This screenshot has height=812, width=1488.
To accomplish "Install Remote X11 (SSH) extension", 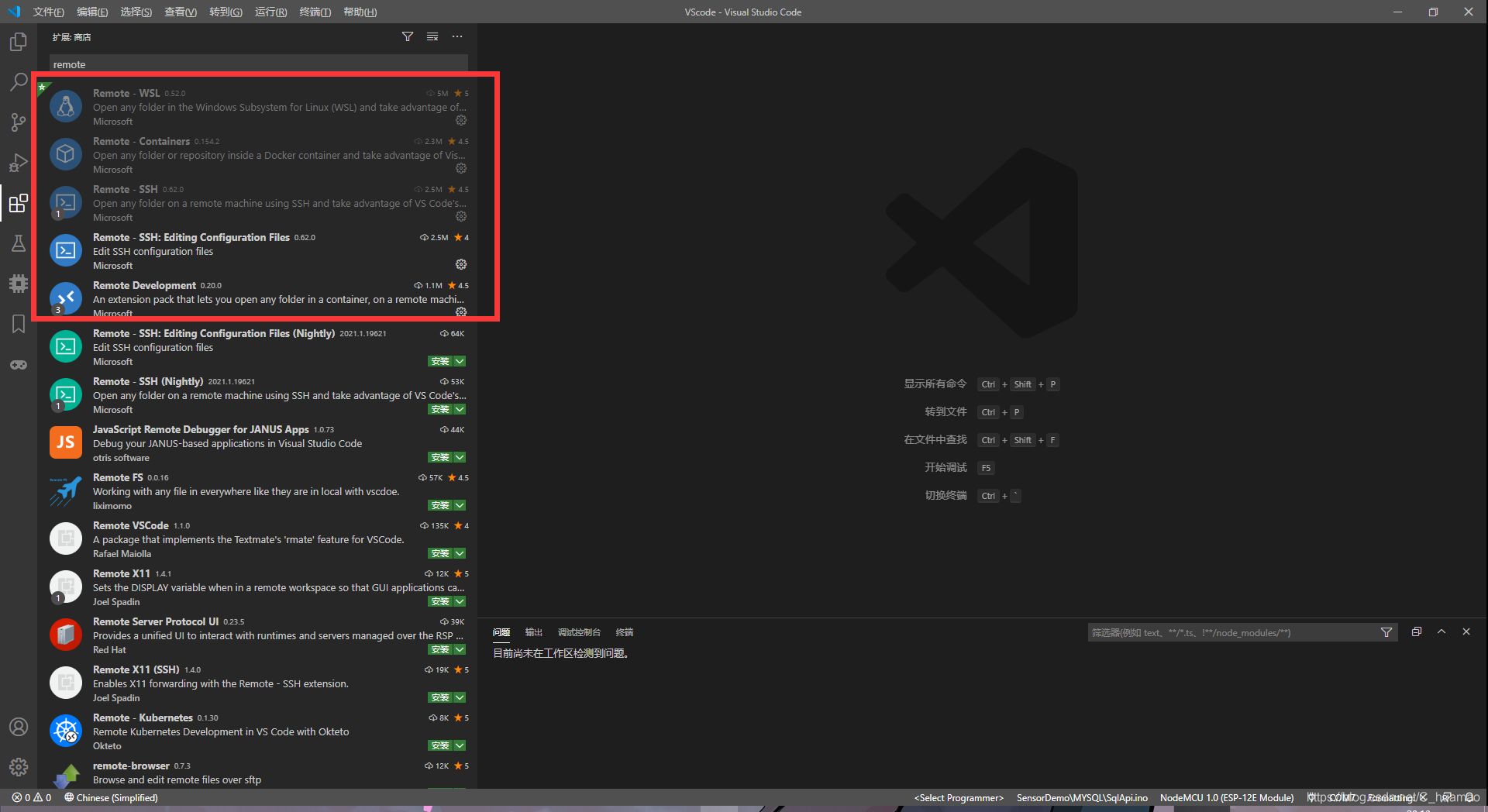I will coord(440,697).
